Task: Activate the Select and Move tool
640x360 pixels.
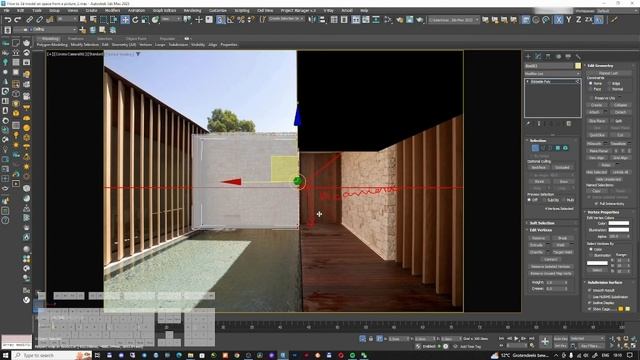Action: 125,20
